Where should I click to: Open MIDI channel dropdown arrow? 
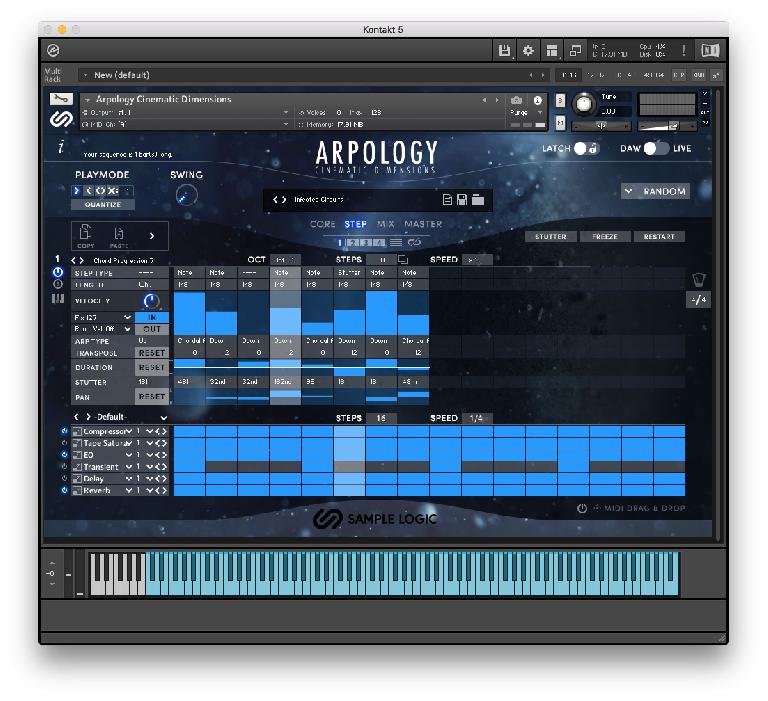[x=286, y=124]
